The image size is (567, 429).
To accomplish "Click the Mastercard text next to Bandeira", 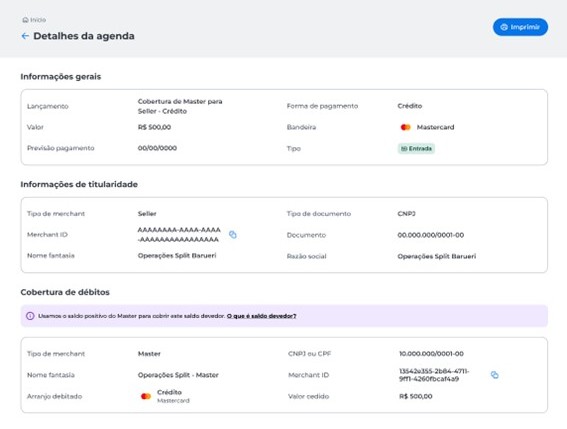I will tap(435, 127).
